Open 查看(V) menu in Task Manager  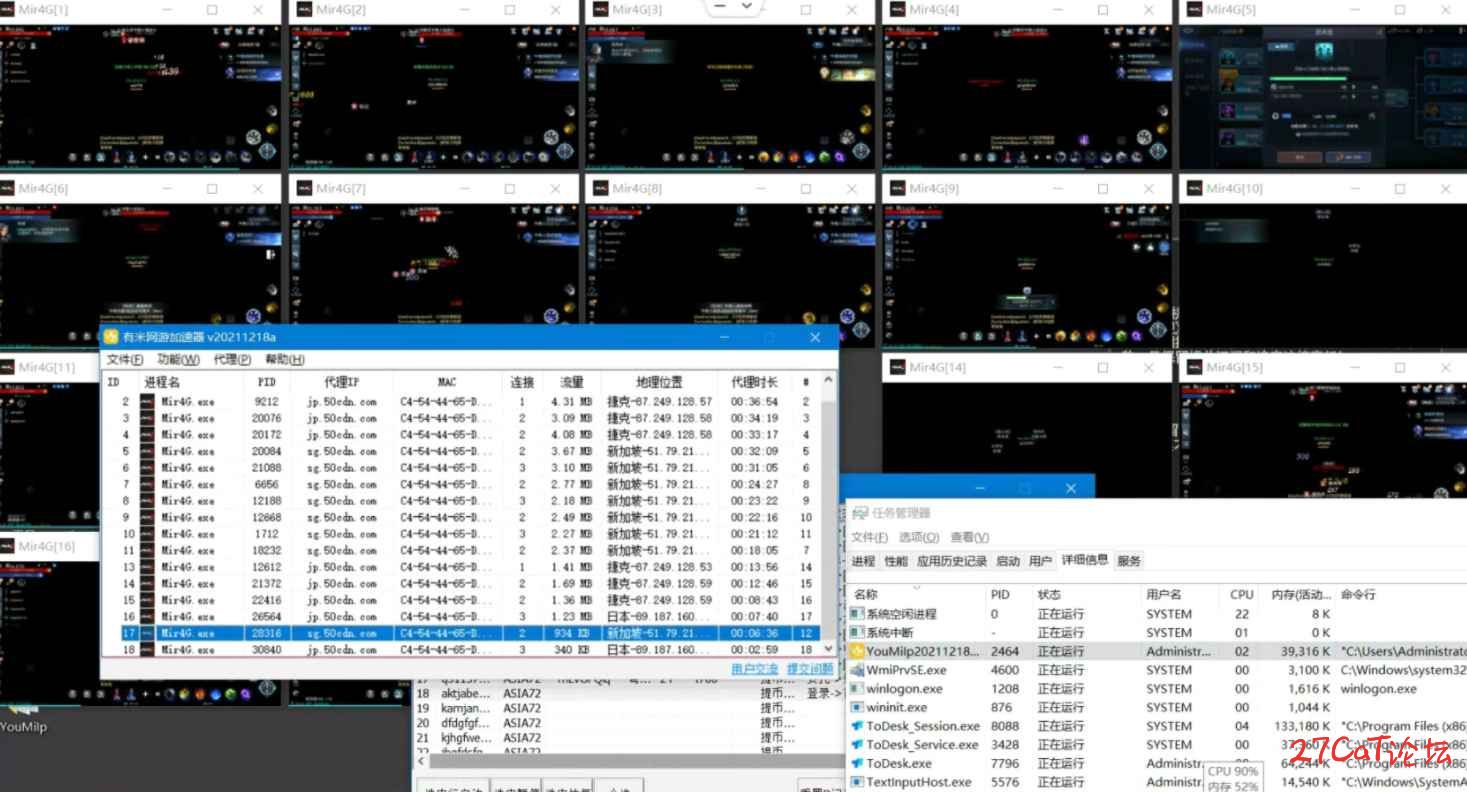click(x=969, y=538)
